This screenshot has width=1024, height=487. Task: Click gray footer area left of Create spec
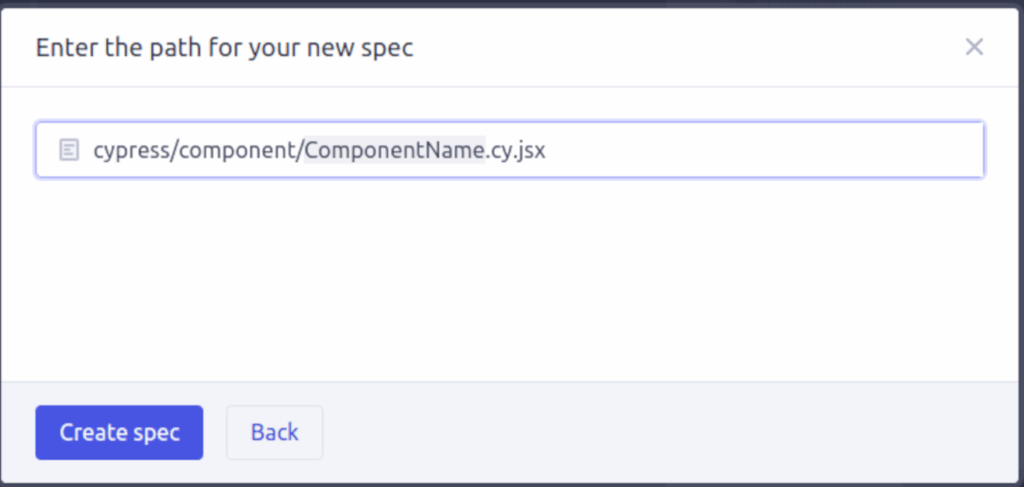[x=18, y=432]
